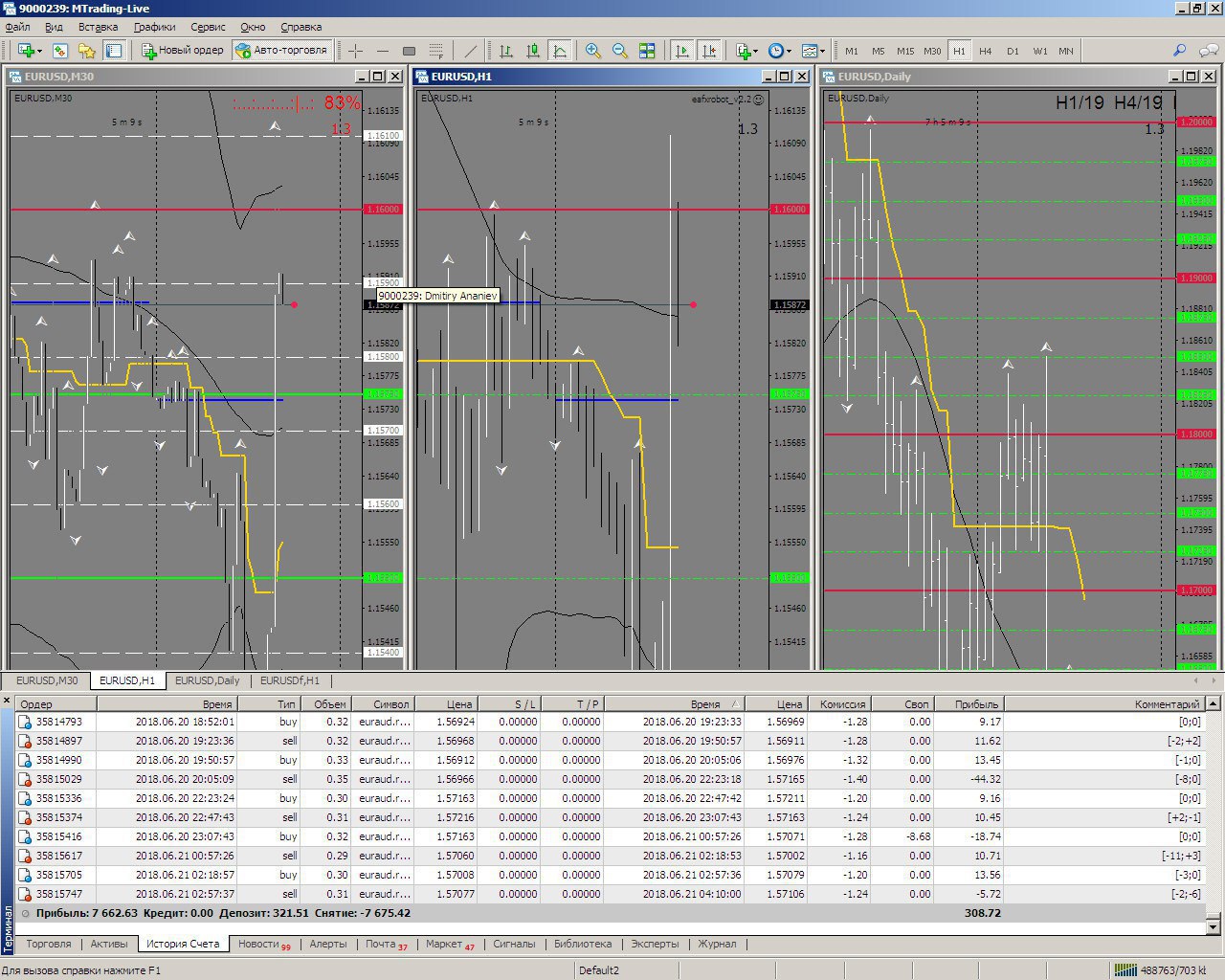Open search with the magnifier icon
Viewport: 1225px width, 980px height.
coord(1179,51)
